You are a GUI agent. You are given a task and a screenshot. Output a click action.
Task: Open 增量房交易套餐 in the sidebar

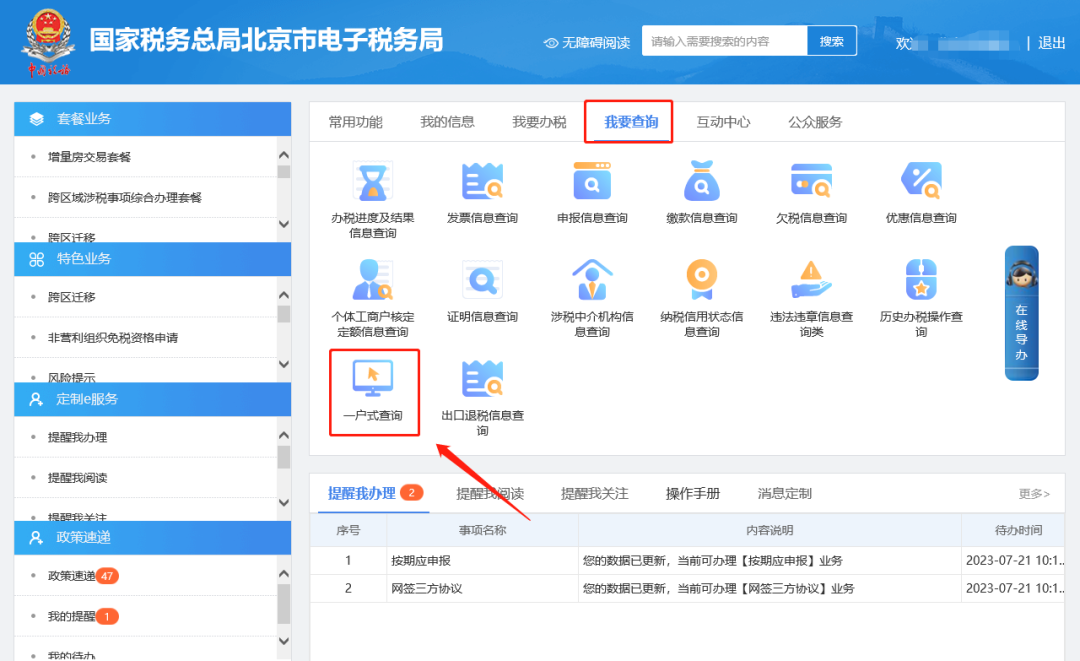[89, 157]
